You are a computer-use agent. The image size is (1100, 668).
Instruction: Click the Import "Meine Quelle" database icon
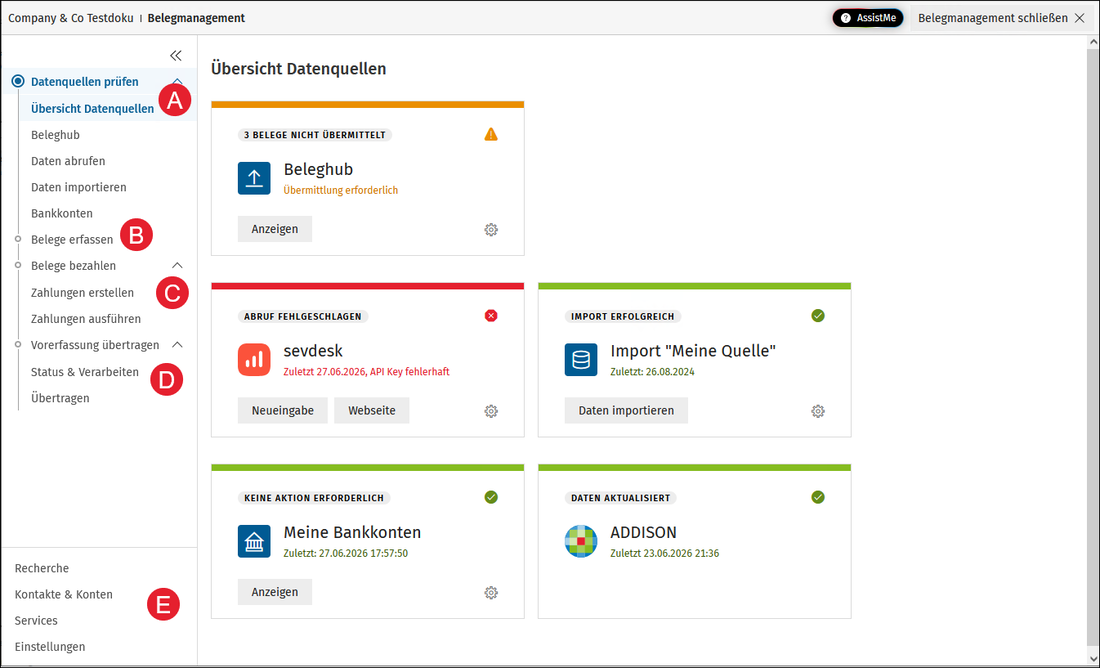(x=581, y=360)
